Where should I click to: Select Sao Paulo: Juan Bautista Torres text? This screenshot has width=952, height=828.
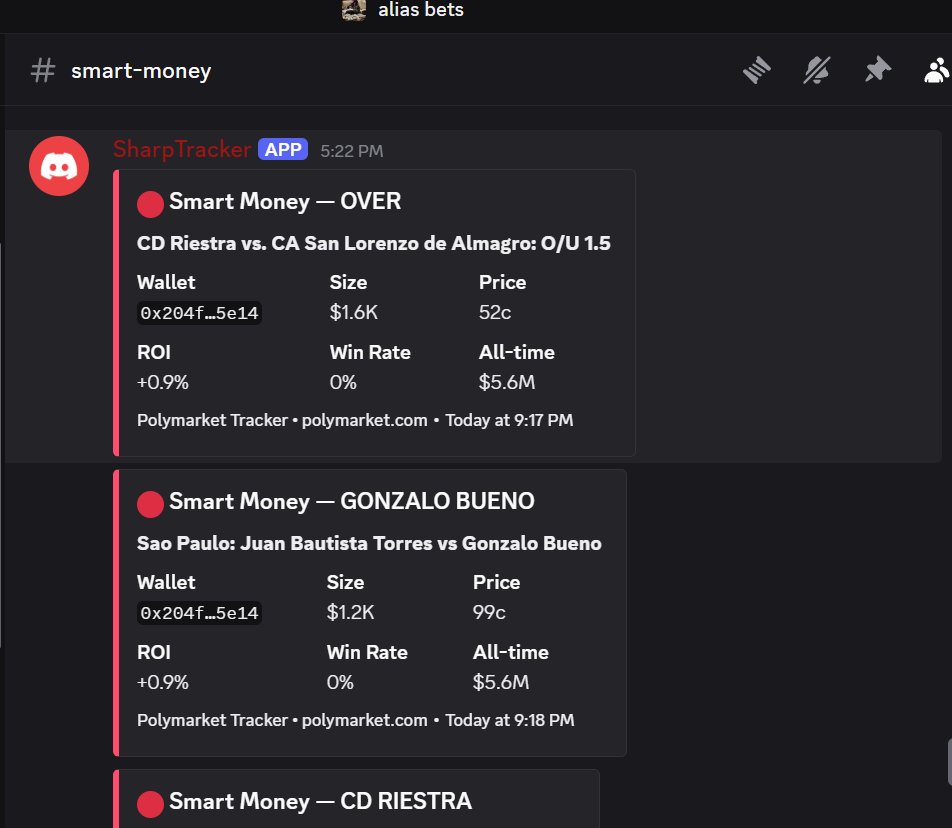369,543
